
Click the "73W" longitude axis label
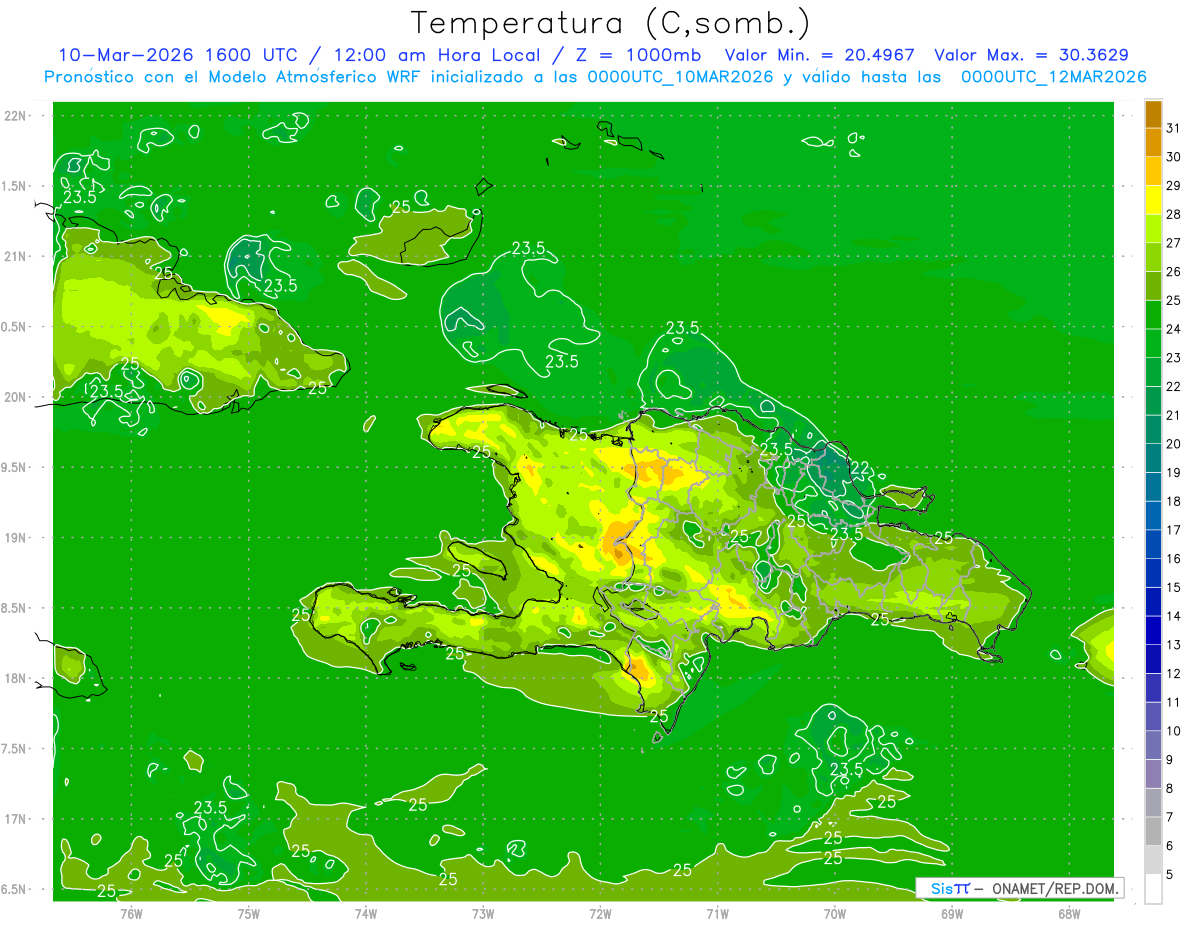tap(483, 913)
